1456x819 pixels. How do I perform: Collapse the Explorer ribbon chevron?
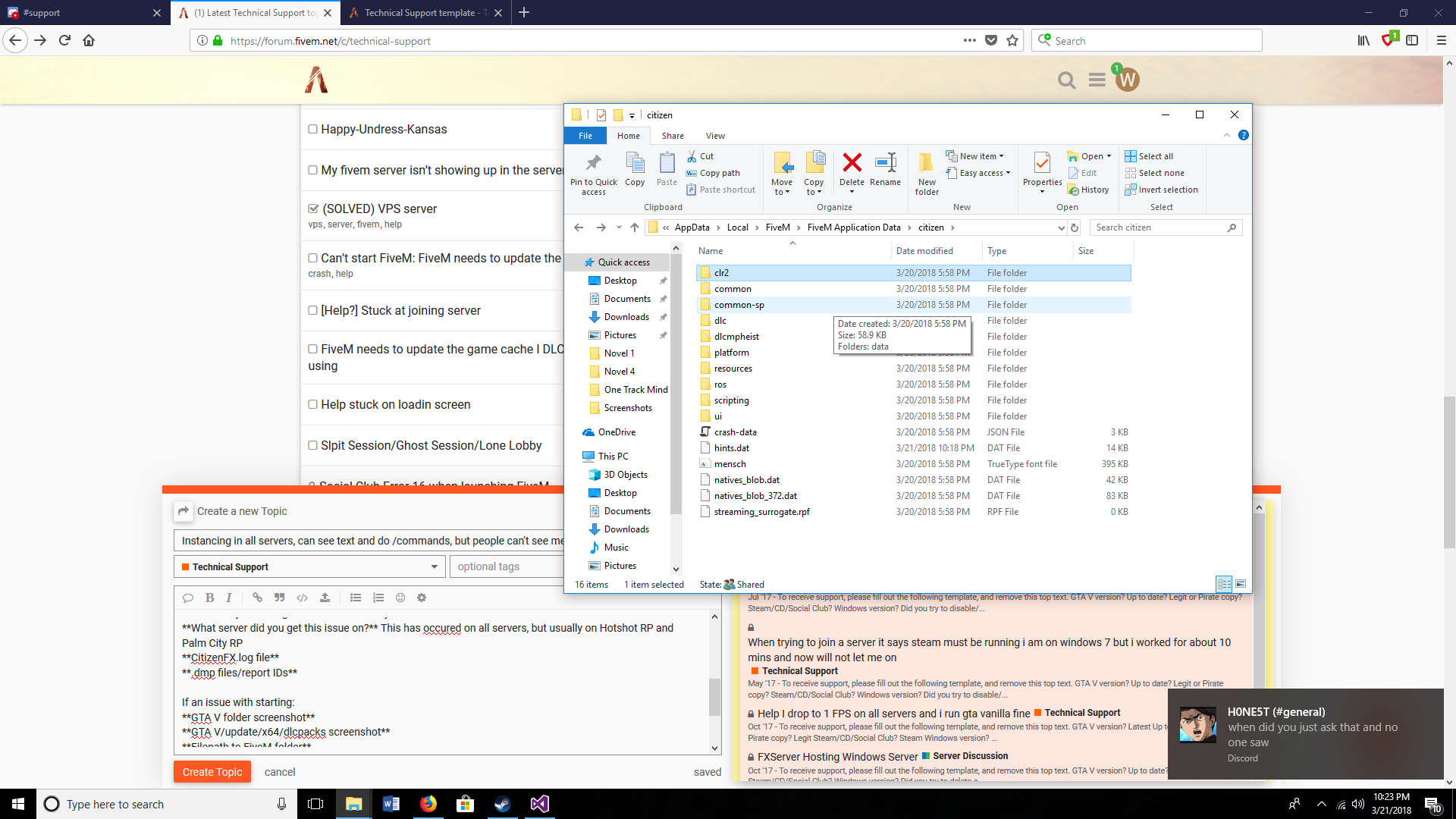(x=1226, y=135)
